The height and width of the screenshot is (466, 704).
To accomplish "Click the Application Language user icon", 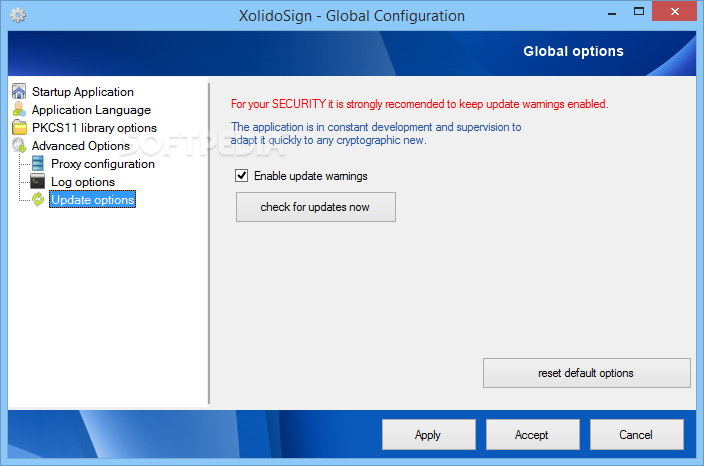I will (x=19, y=109).
